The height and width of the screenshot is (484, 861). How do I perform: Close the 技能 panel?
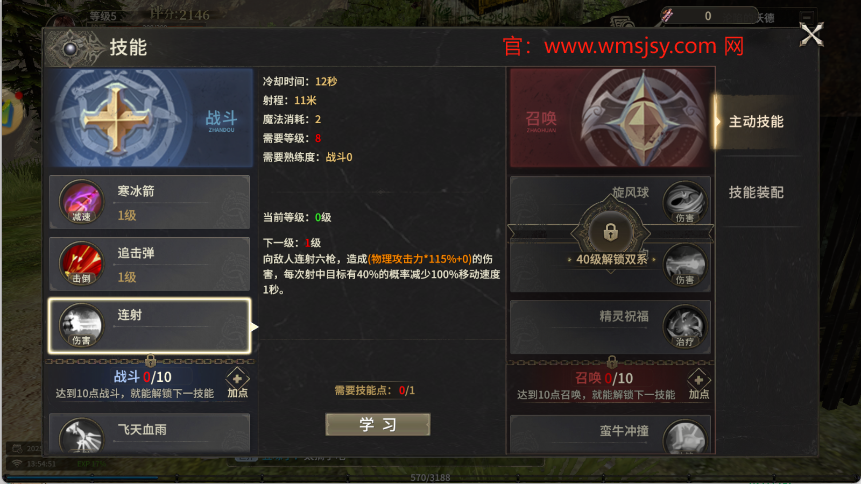(811, 35)
